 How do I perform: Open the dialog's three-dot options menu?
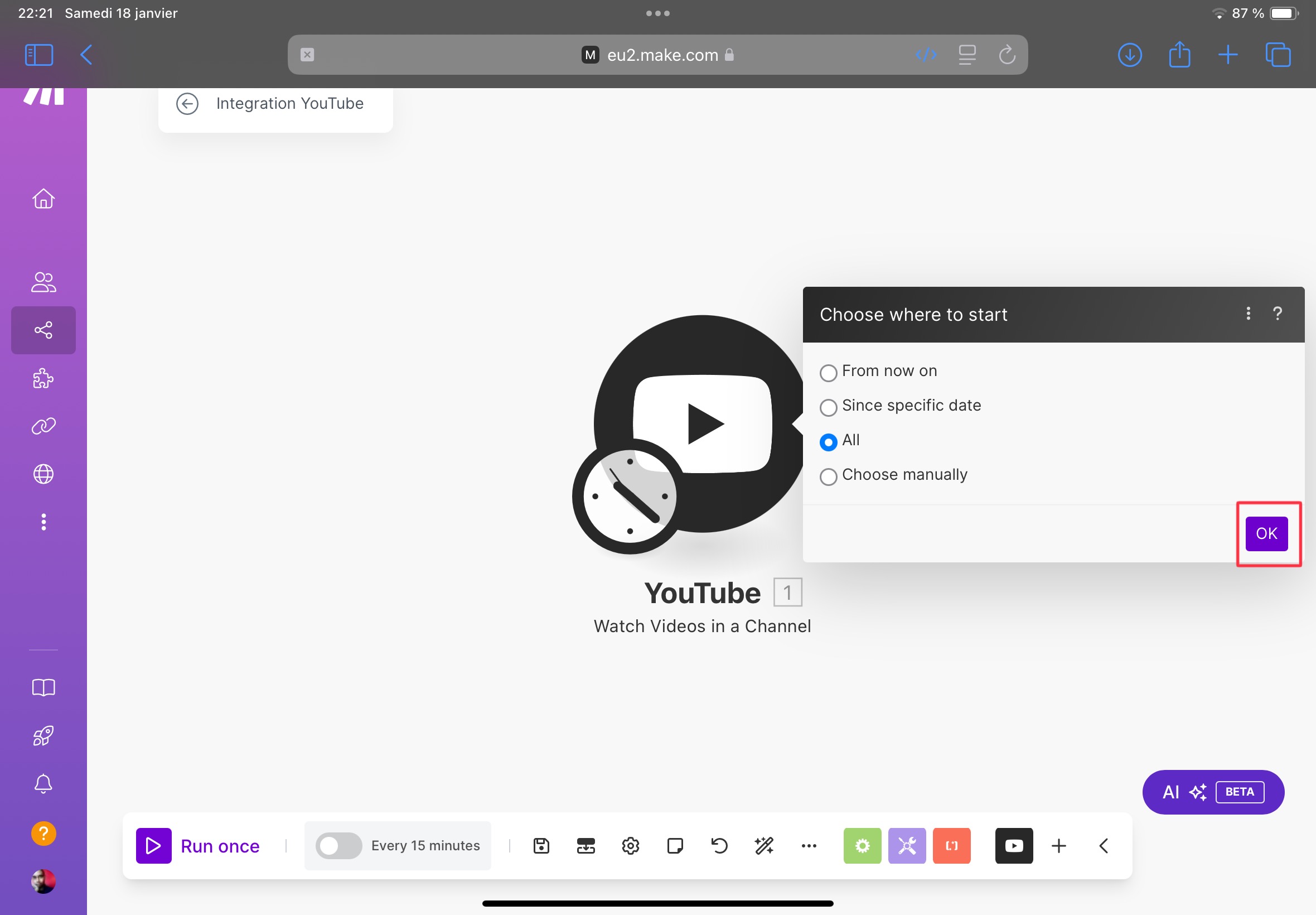(1249, 314)
